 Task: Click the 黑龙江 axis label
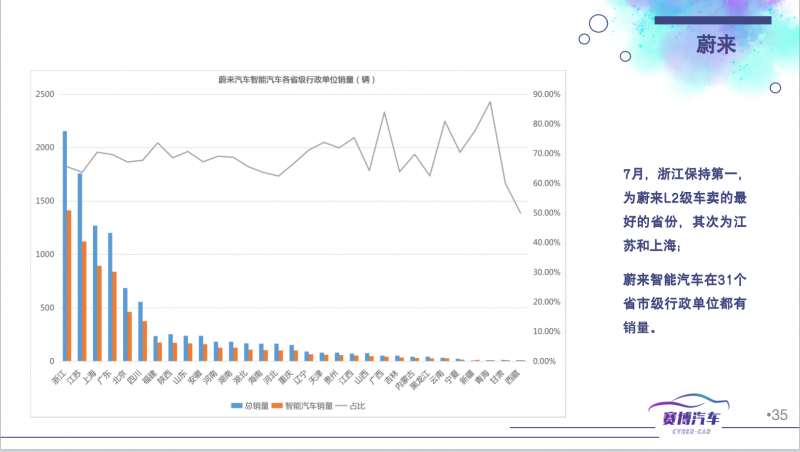pyautogui.click(x=419, y=380)
